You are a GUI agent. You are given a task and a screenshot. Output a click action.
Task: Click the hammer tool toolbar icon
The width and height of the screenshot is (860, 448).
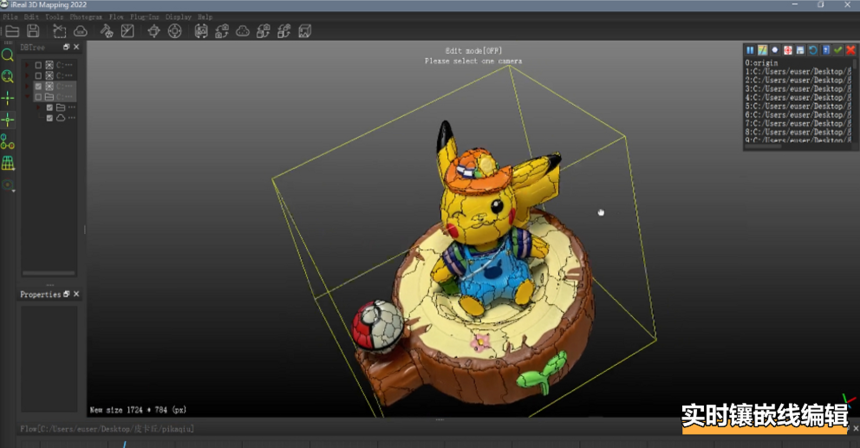[x=106, y=31]
